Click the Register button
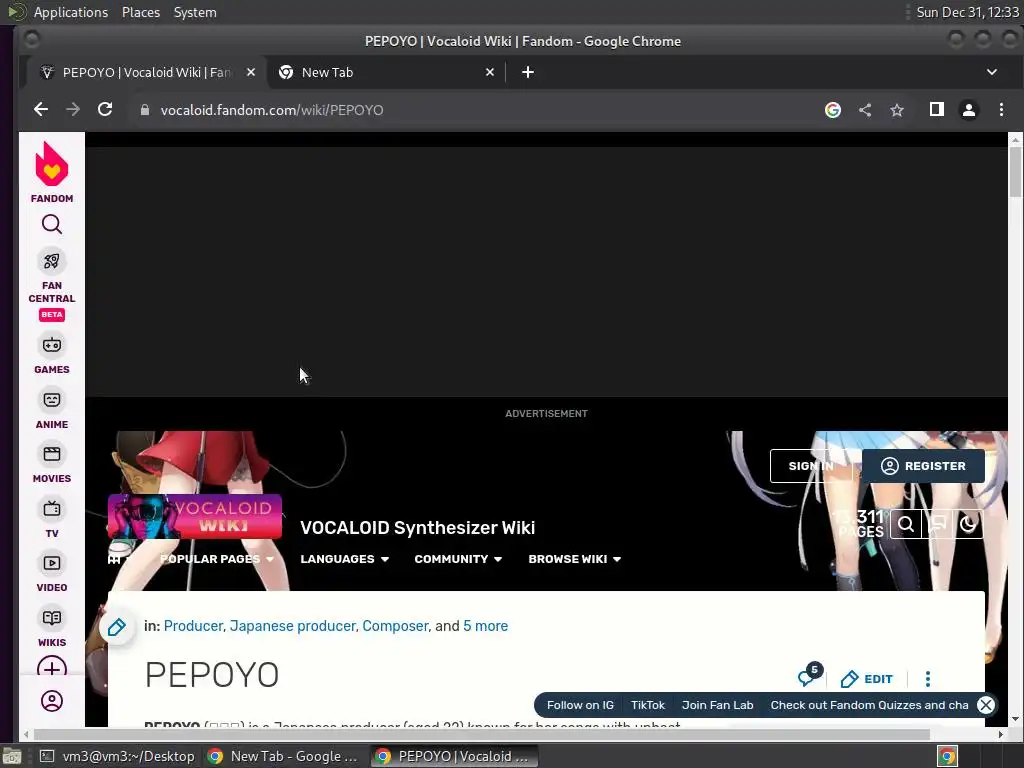Viewport: 1024px width, 768px height. pos(923,466)
